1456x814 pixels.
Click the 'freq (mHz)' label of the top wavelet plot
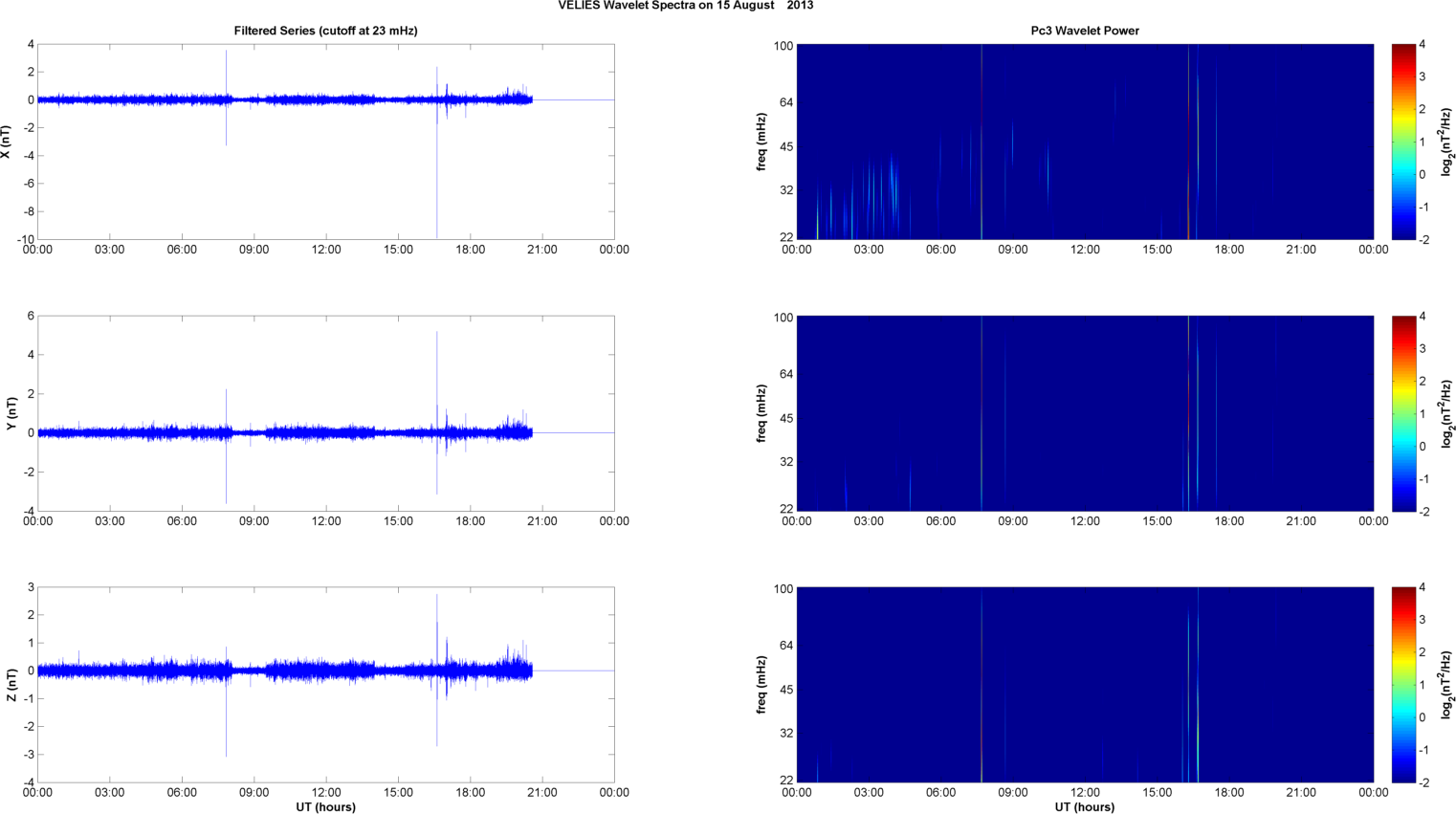[x=761, y=142]
